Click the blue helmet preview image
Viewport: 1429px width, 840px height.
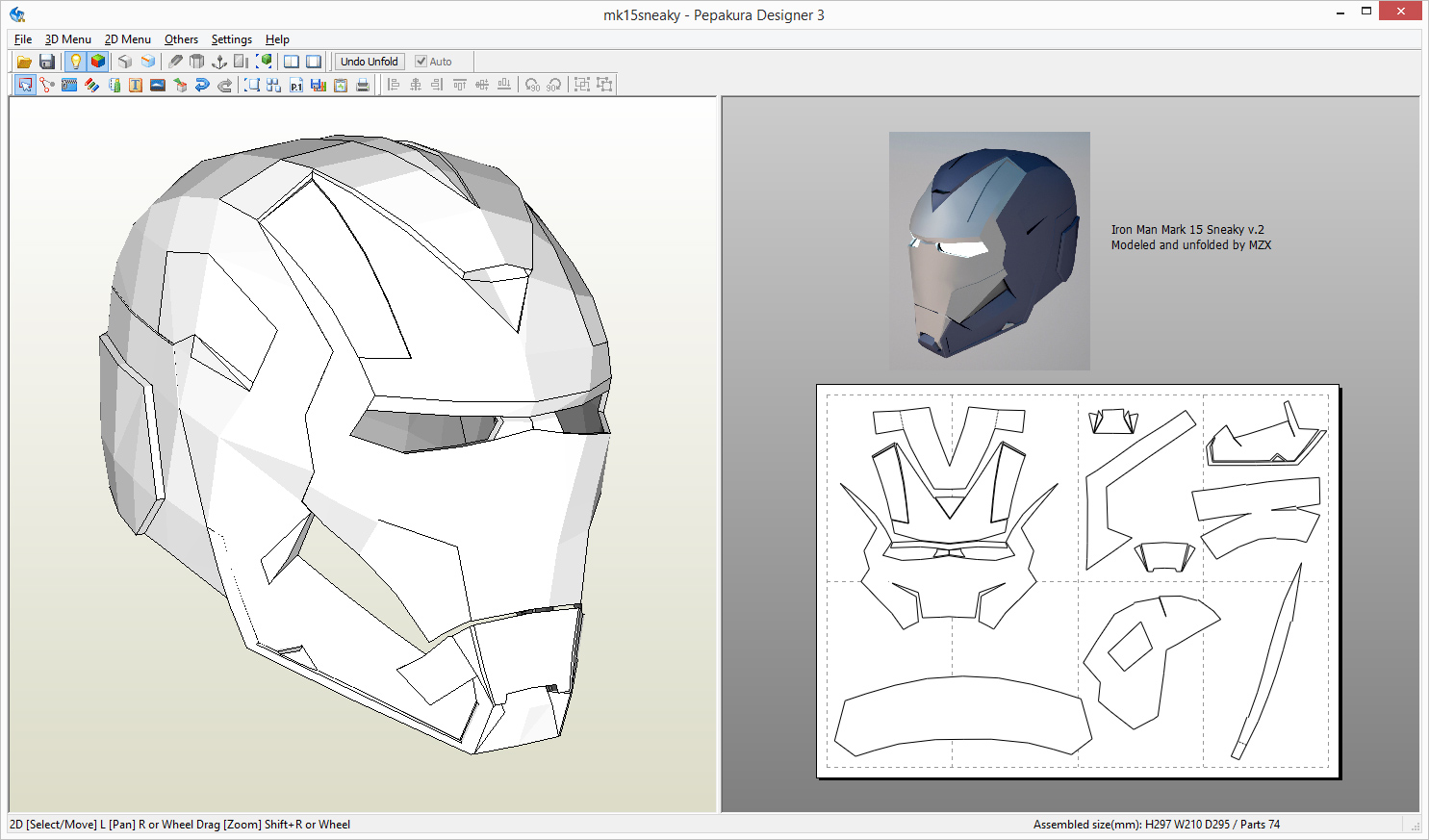(989, 251)
